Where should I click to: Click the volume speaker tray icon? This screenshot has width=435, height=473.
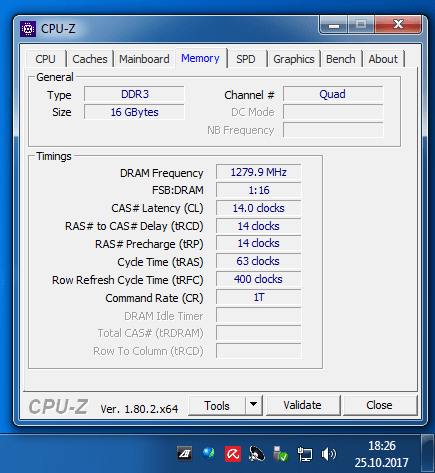329,454
